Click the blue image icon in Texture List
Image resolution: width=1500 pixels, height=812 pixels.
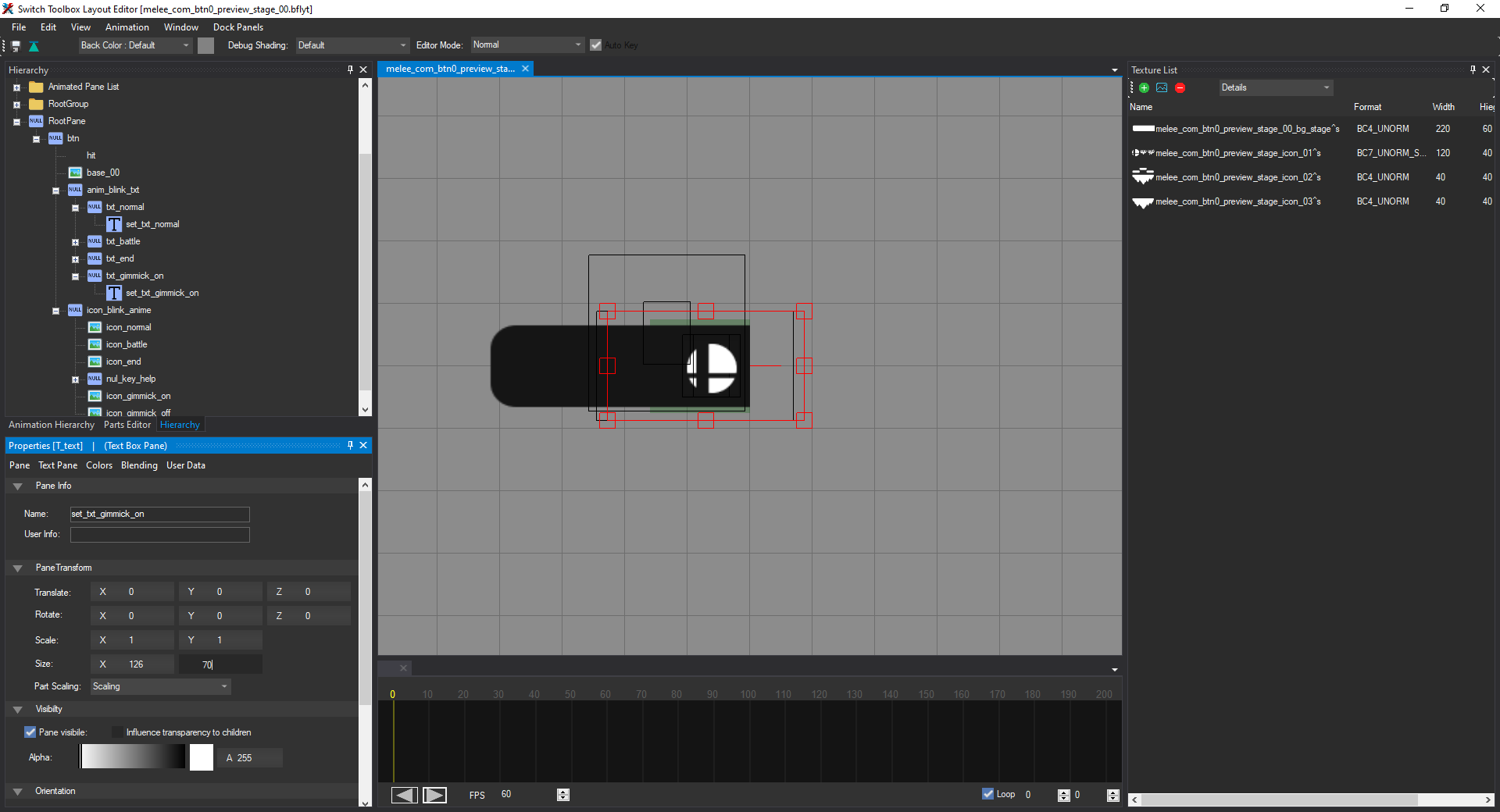coord(1162,88)
